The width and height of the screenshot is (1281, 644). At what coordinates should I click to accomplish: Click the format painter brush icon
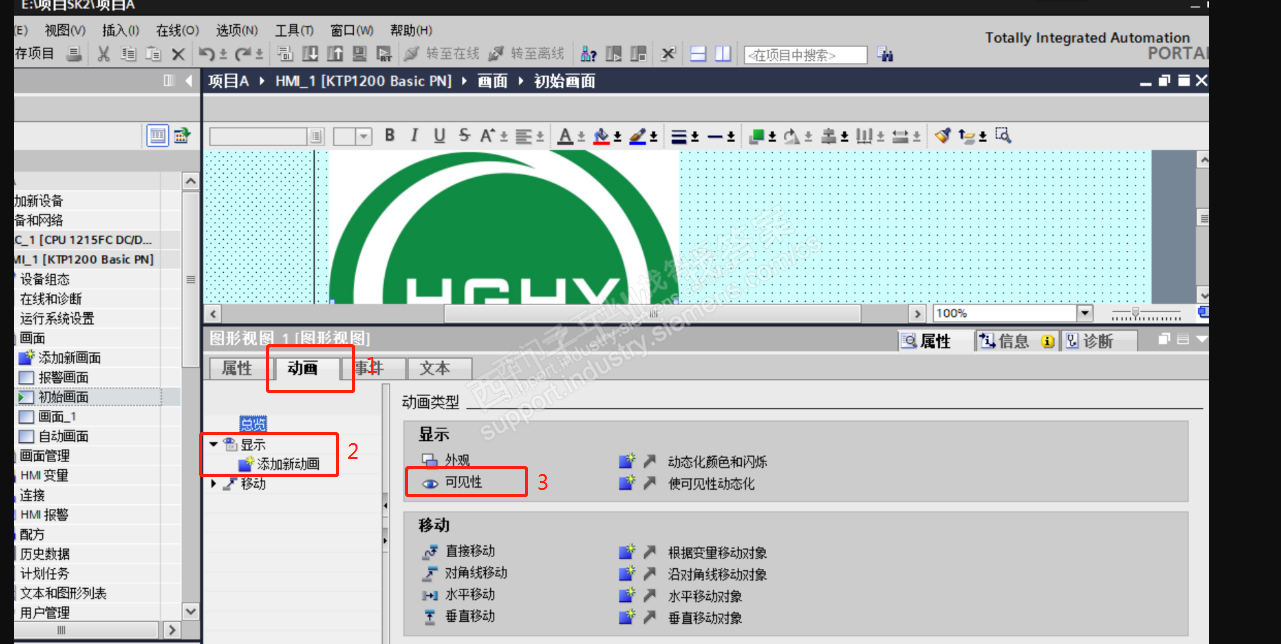pyautogui.click(x=943, y=136)
